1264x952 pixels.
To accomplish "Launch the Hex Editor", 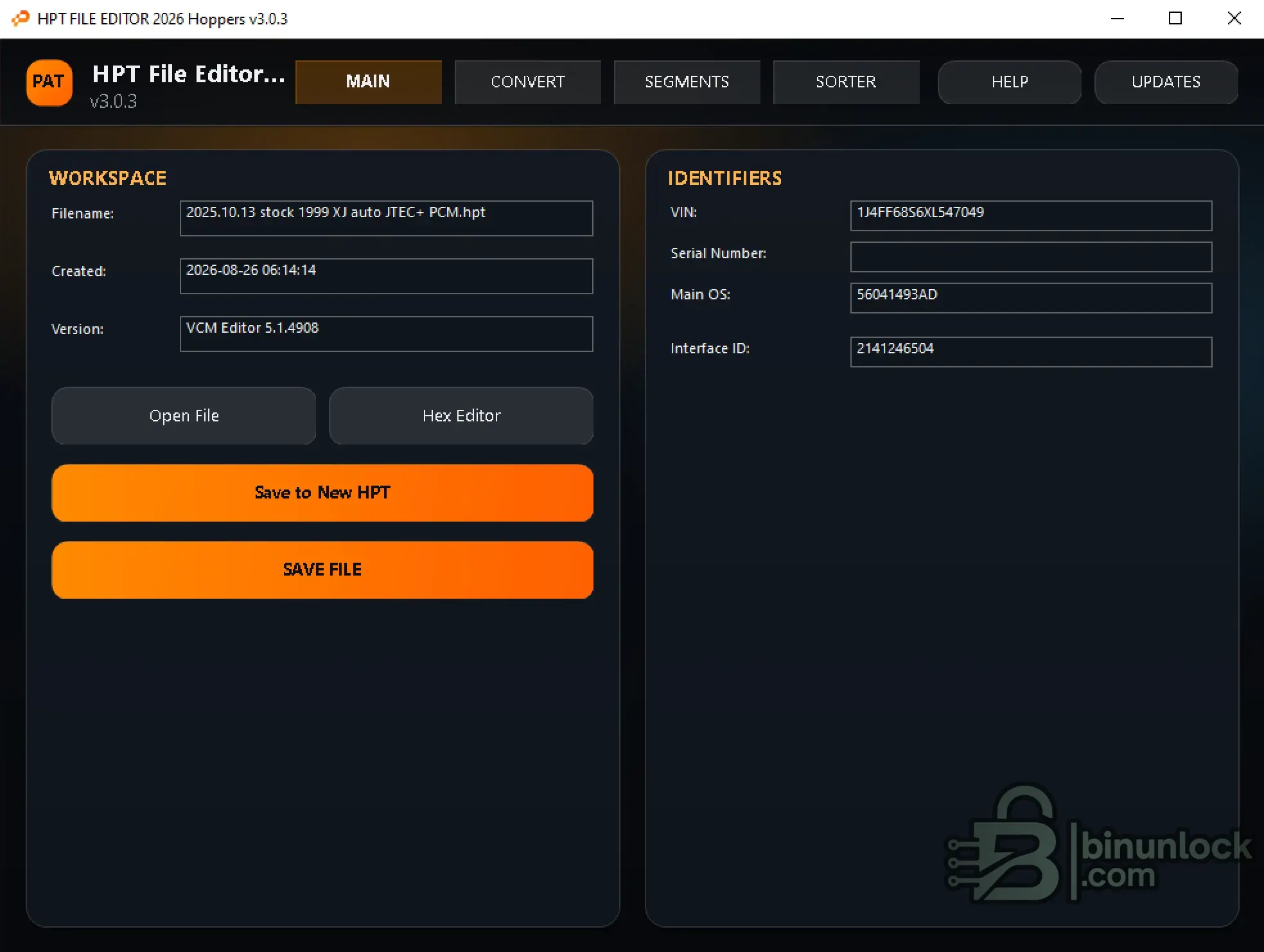I will [461, 416].
